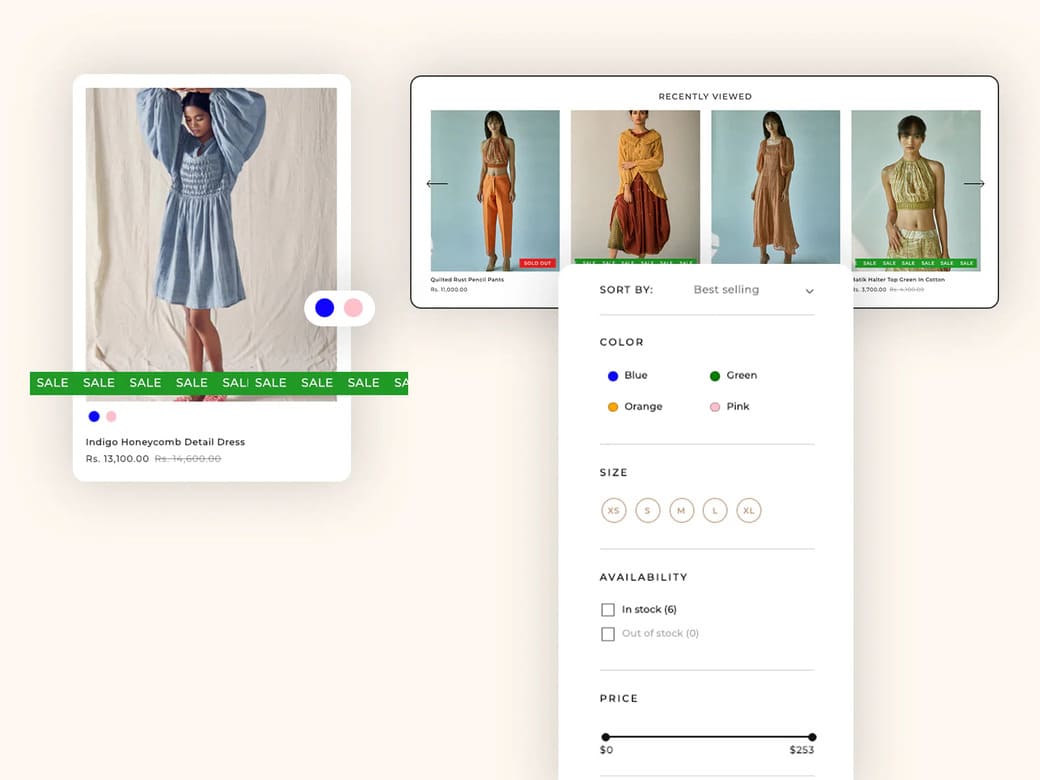Select size M
The image size is (1040, 780).
(x=681, y=511)
